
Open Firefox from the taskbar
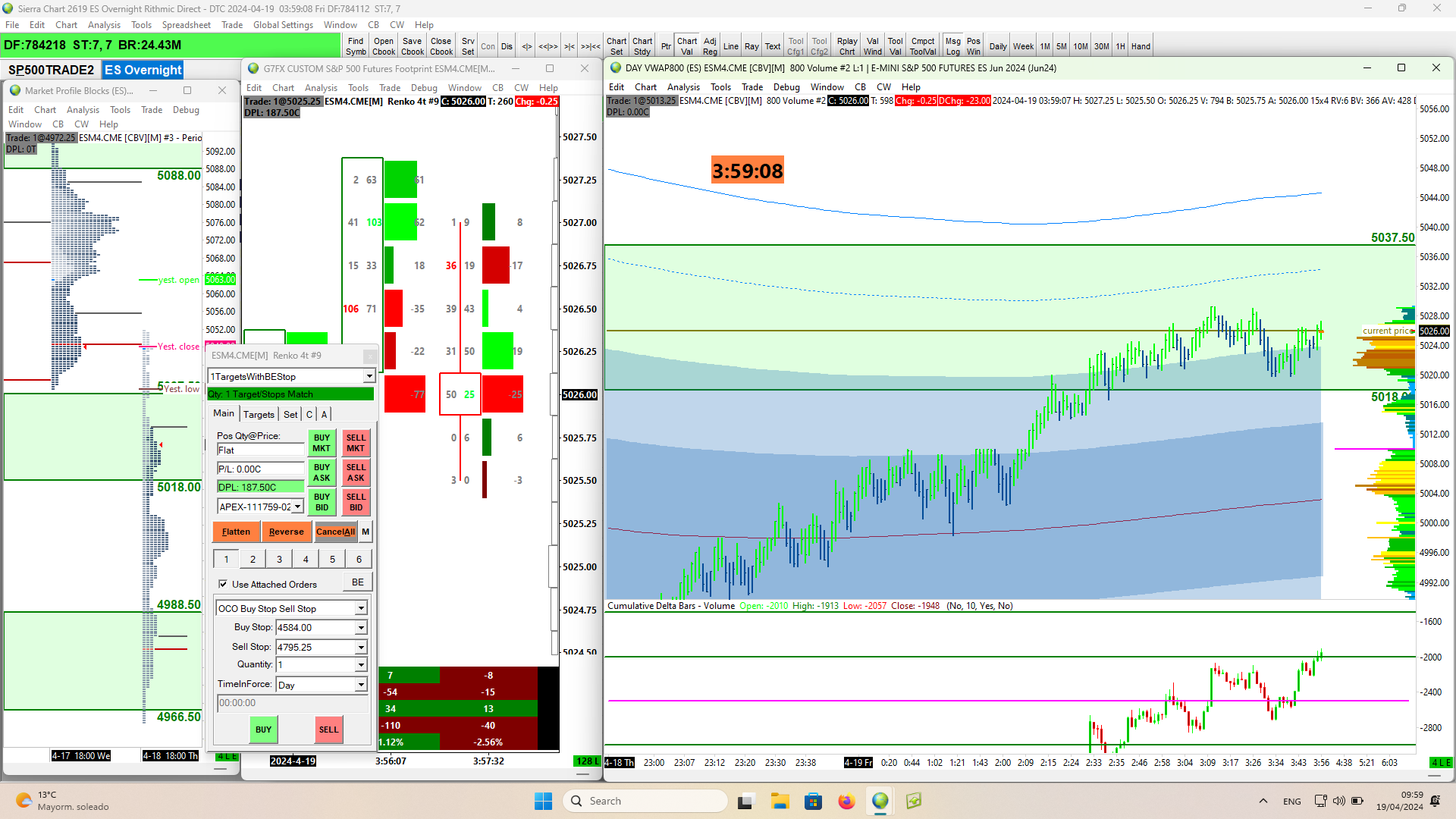pyautogui.click(x=846, y=801)
